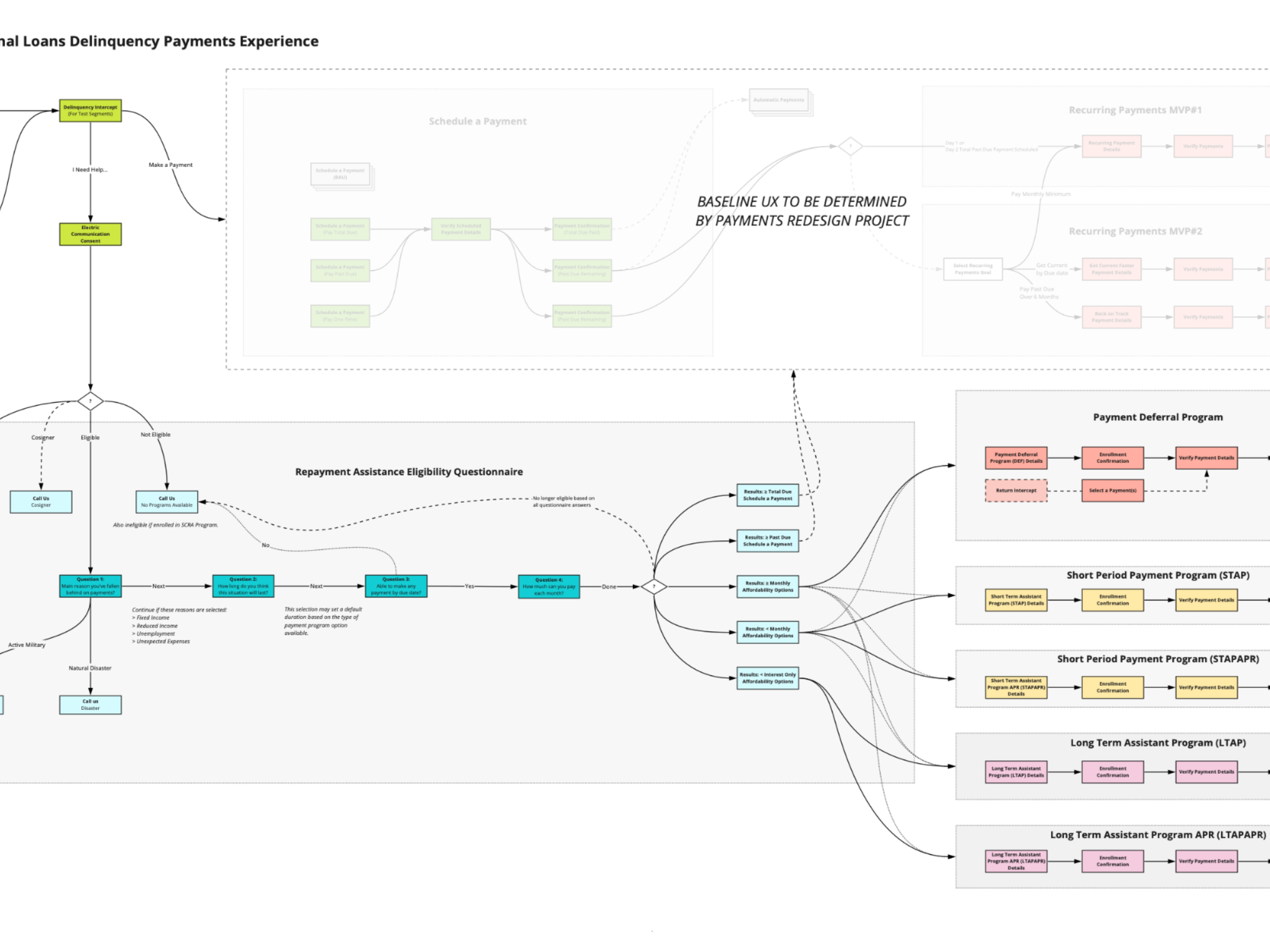Click the dashed Return Intercept box
The image size is (1270, 952).
(x=1016, y=490)
